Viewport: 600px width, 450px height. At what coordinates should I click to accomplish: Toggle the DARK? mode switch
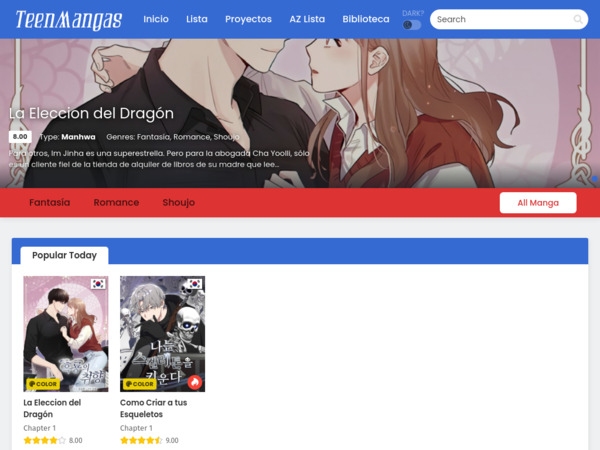coord(412,25)
